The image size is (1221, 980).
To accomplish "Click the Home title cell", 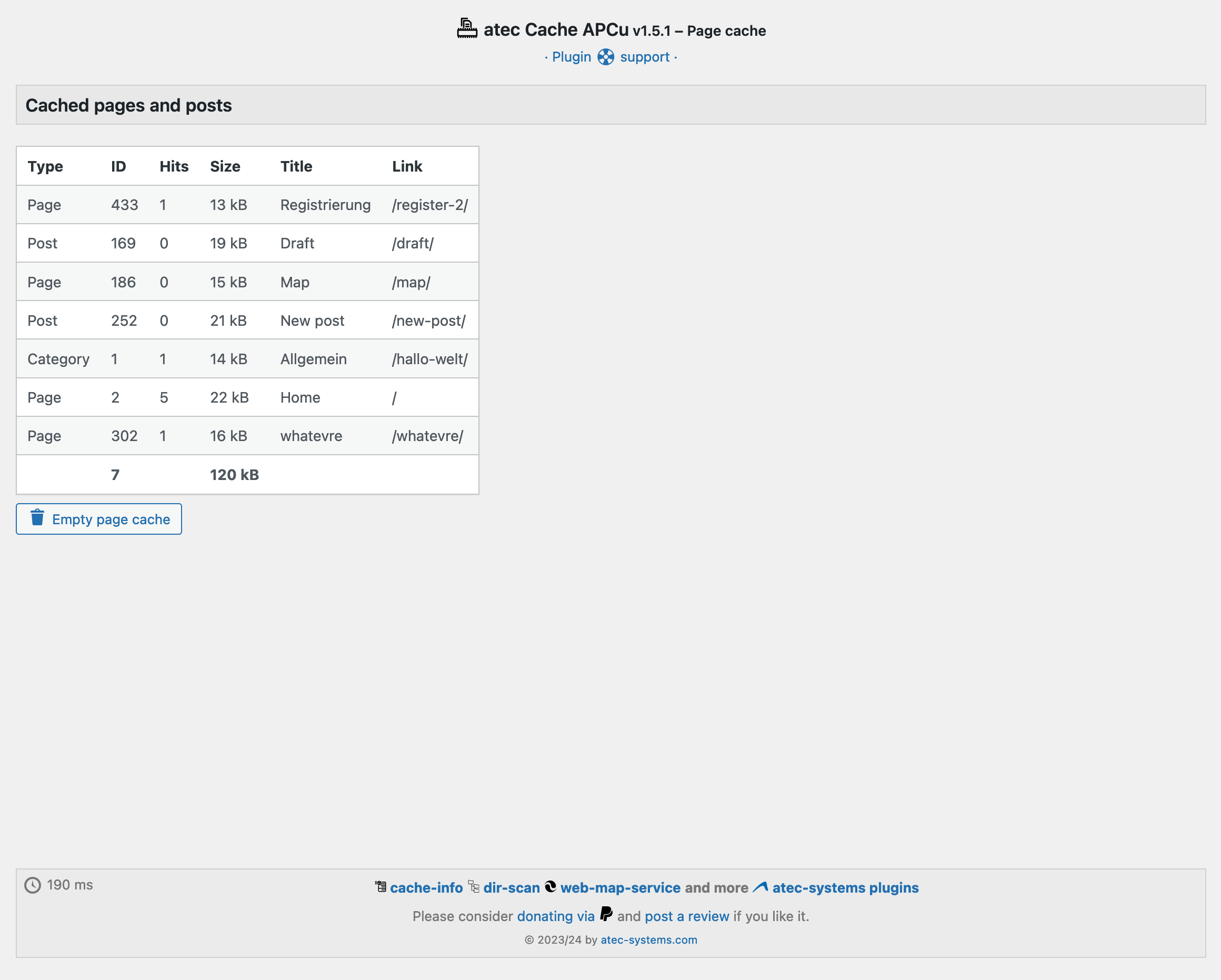I will click(x=300, y=398).
